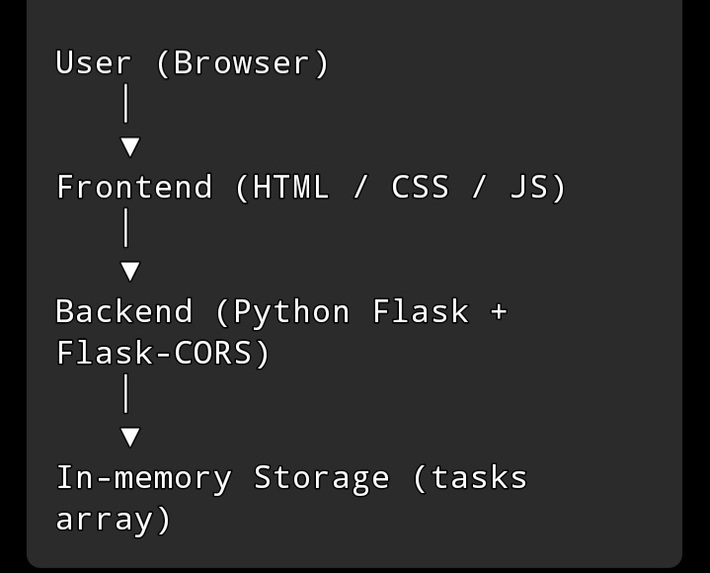Click the slash between HTML and CSS
The height and width of the screenshot is (573, 710).
click(x=360, y=187)
